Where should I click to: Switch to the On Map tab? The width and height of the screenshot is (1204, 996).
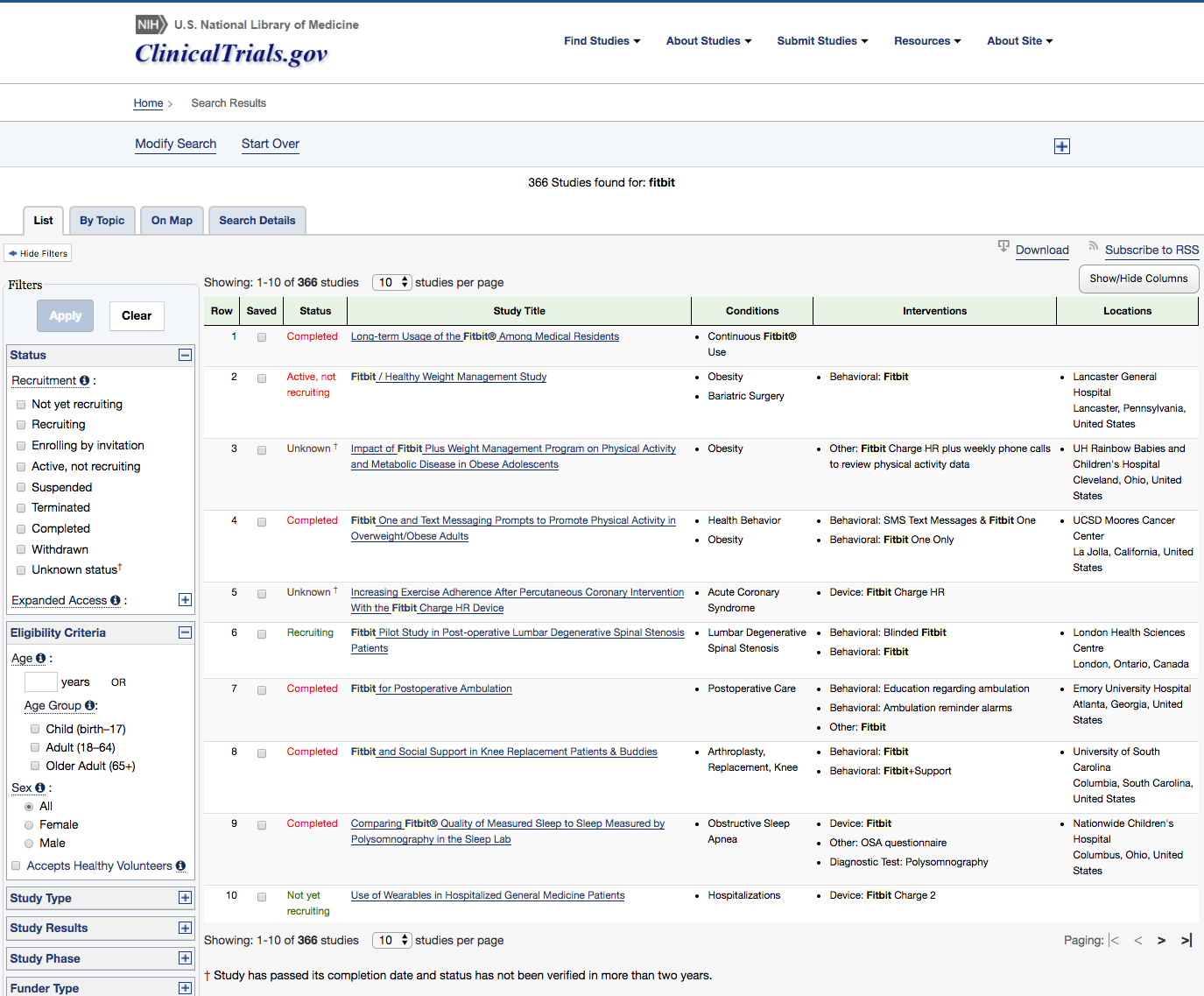pos(172,221)
